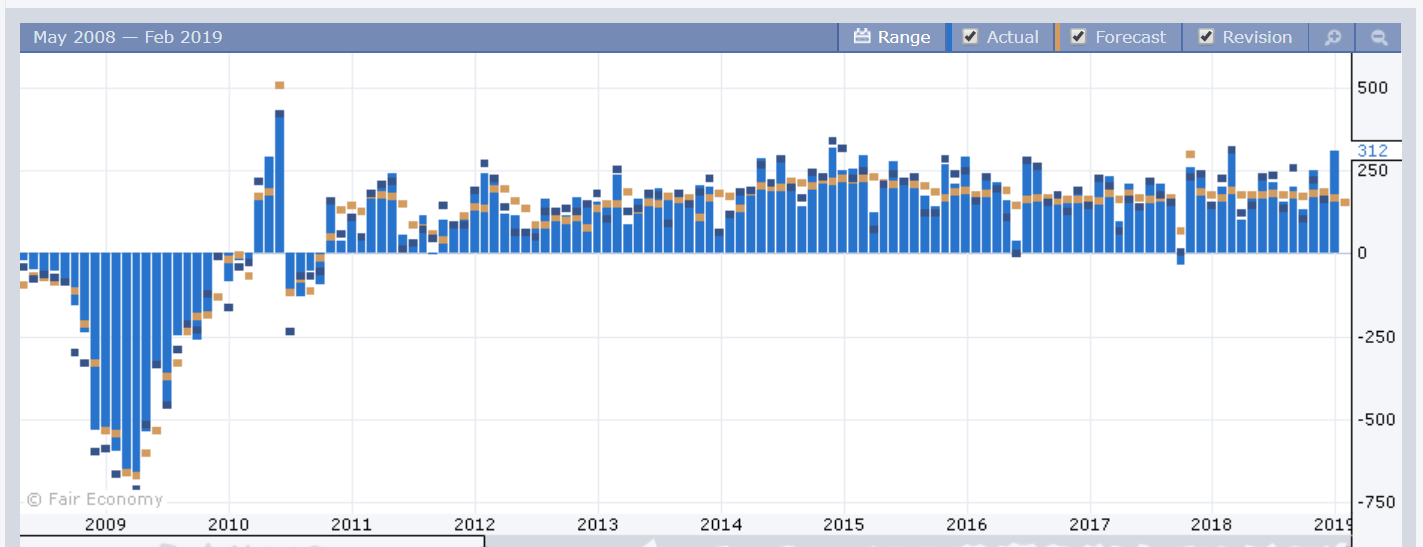Viewport: 1423px width, 547px height.
Task: Zoom out with the magnifier minus icon
Action: click(x=1378, y=37)
